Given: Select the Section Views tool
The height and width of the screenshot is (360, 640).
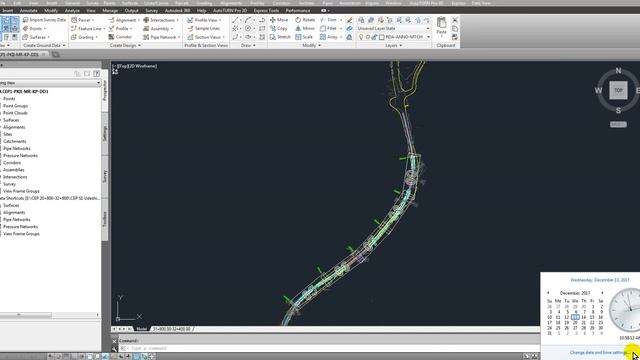Looking at the screenshot, I should [x=206, y=37].
